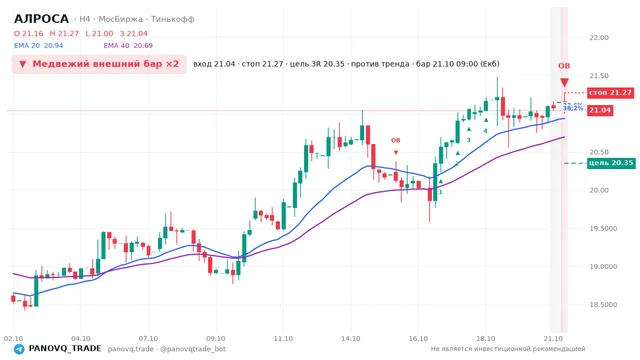Viewport: 640px width, 360px height.
Task: Click the green 'цель 20.35' target label
Action: point(611,163)
